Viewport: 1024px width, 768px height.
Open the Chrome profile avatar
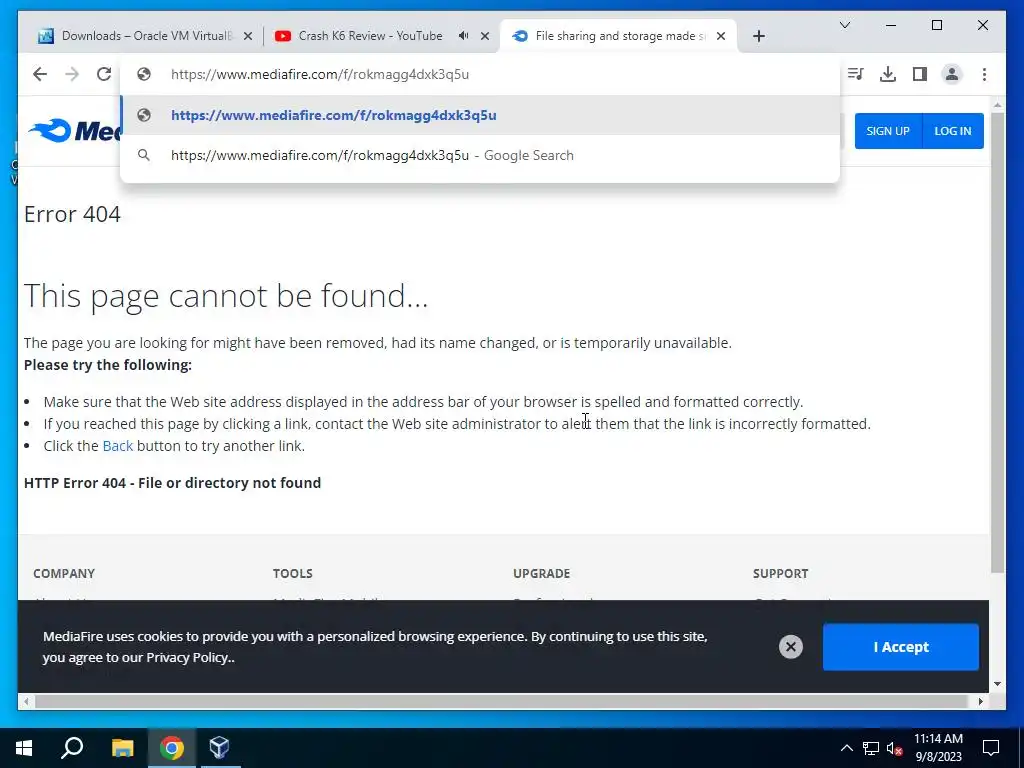coord(952,74)
